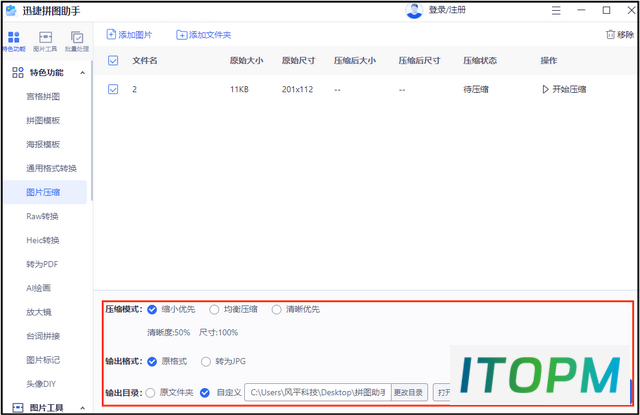The width and height of the screenshot is (640, 415).
Task: Open 海报模板 in sidebar
Action: tap(43, 144)
